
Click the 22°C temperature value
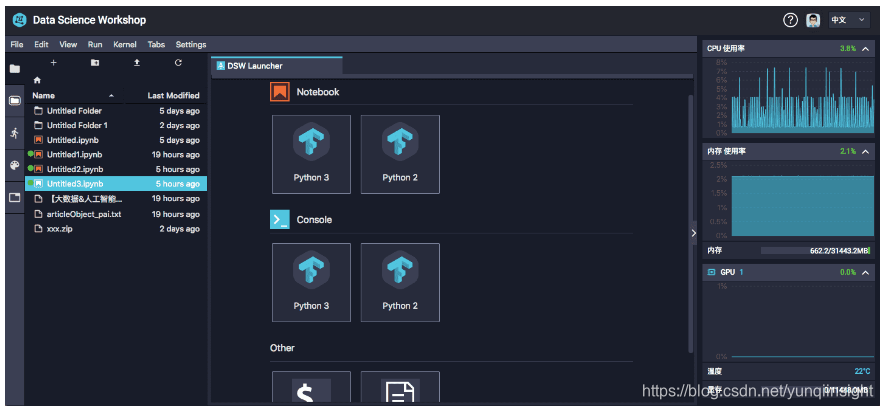(x=862, y=371)
